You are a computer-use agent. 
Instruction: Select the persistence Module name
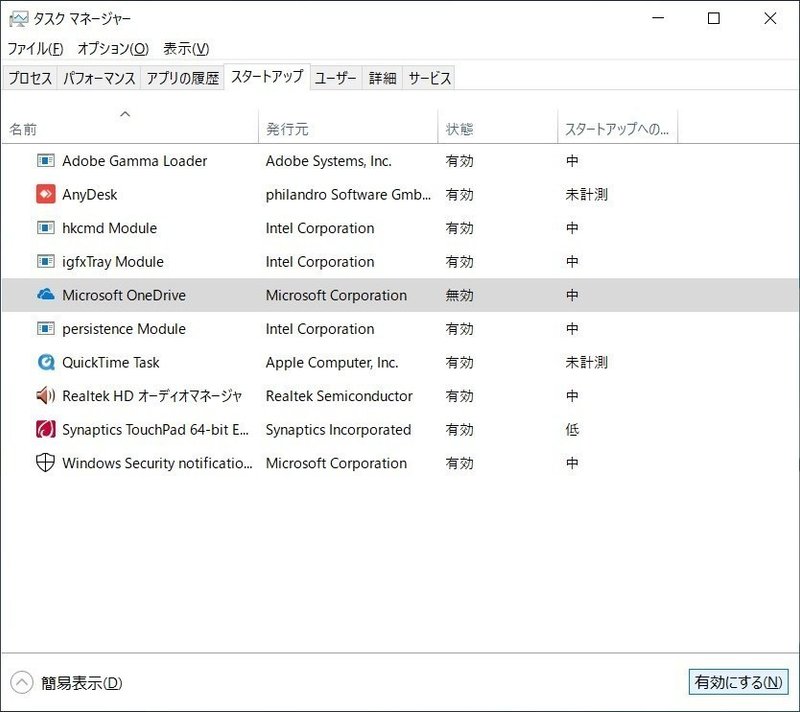pyautogui.click(x=124, y=329)
